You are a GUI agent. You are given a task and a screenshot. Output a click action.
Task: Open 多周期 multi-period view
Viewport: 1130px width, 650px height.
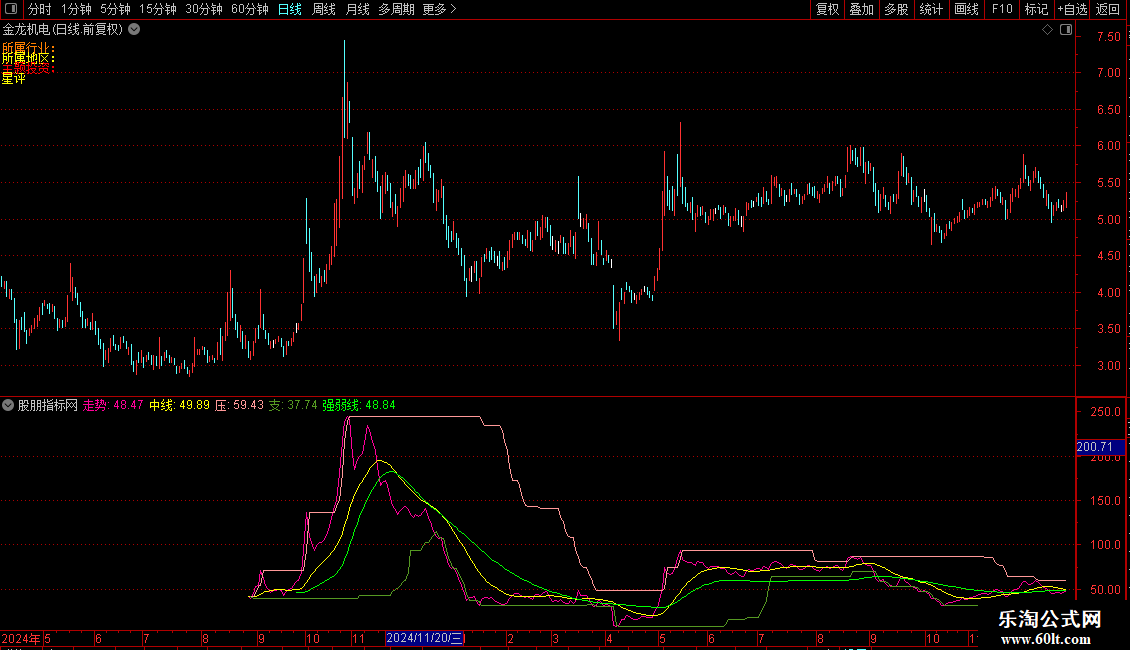tap(396, 9)
